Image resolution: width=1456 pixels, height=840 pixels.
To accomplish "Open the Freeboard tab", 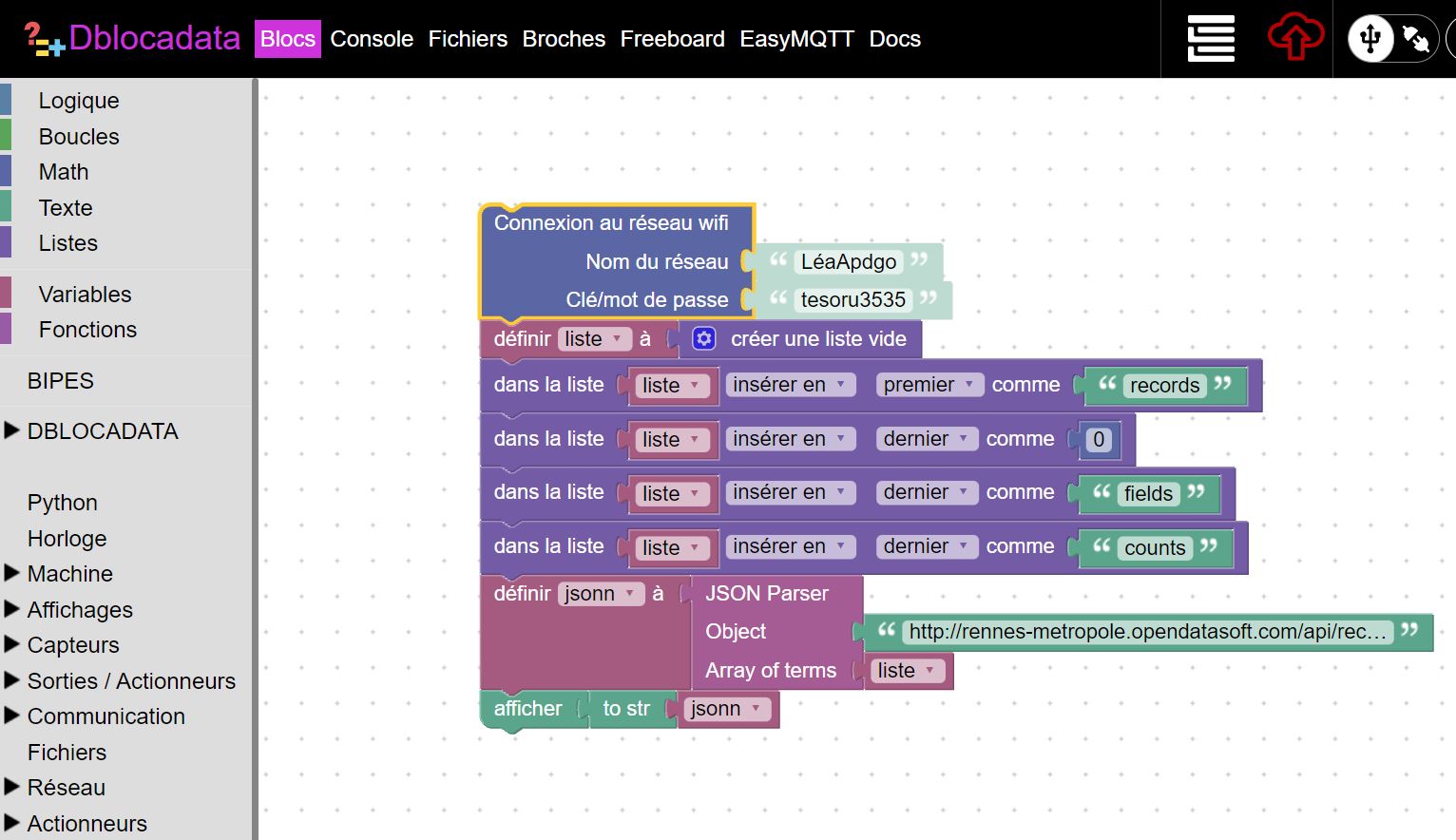I will (672, 39).
